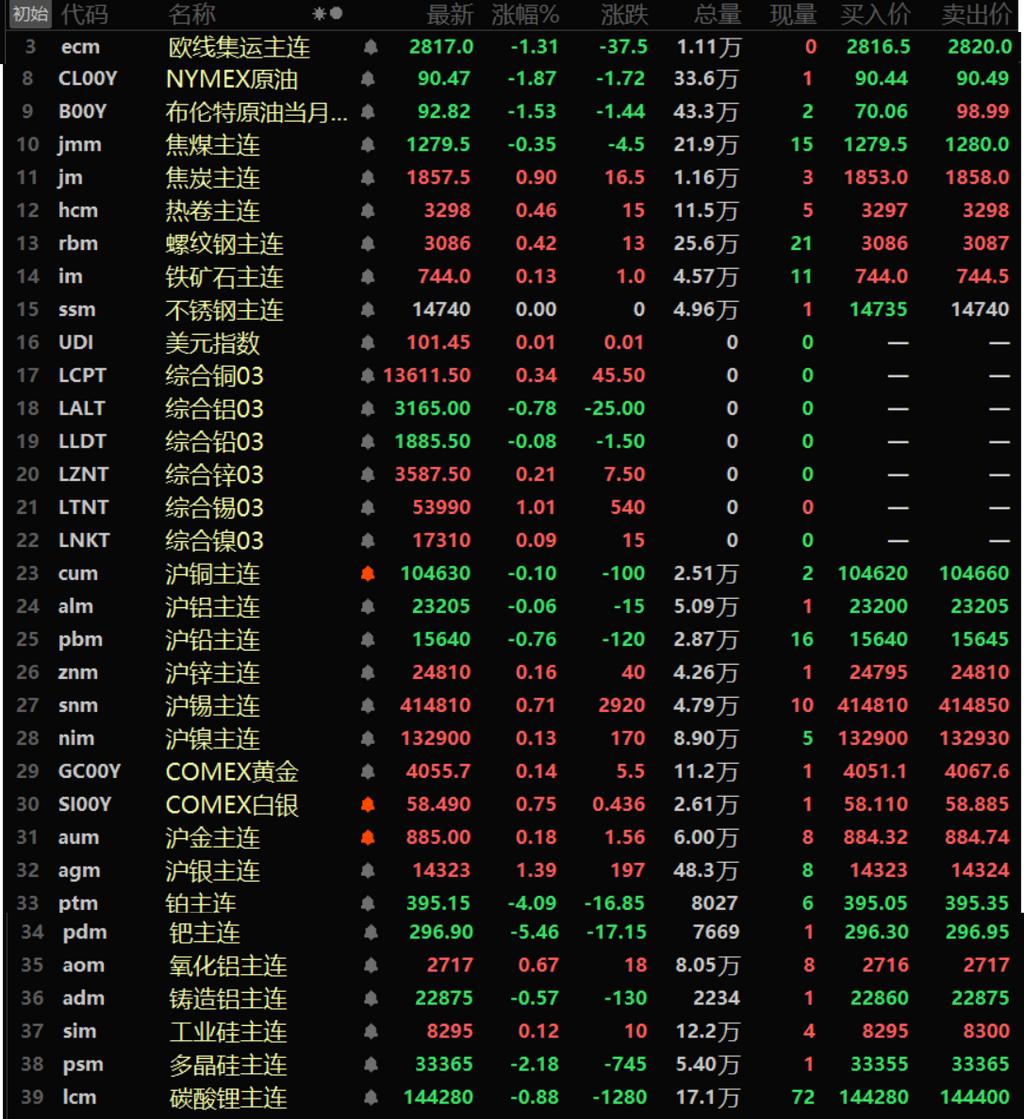This screenshot has height=1119, width=1024.
Task: Click the orange bell for 沪金主连
Action: point(368,838)
